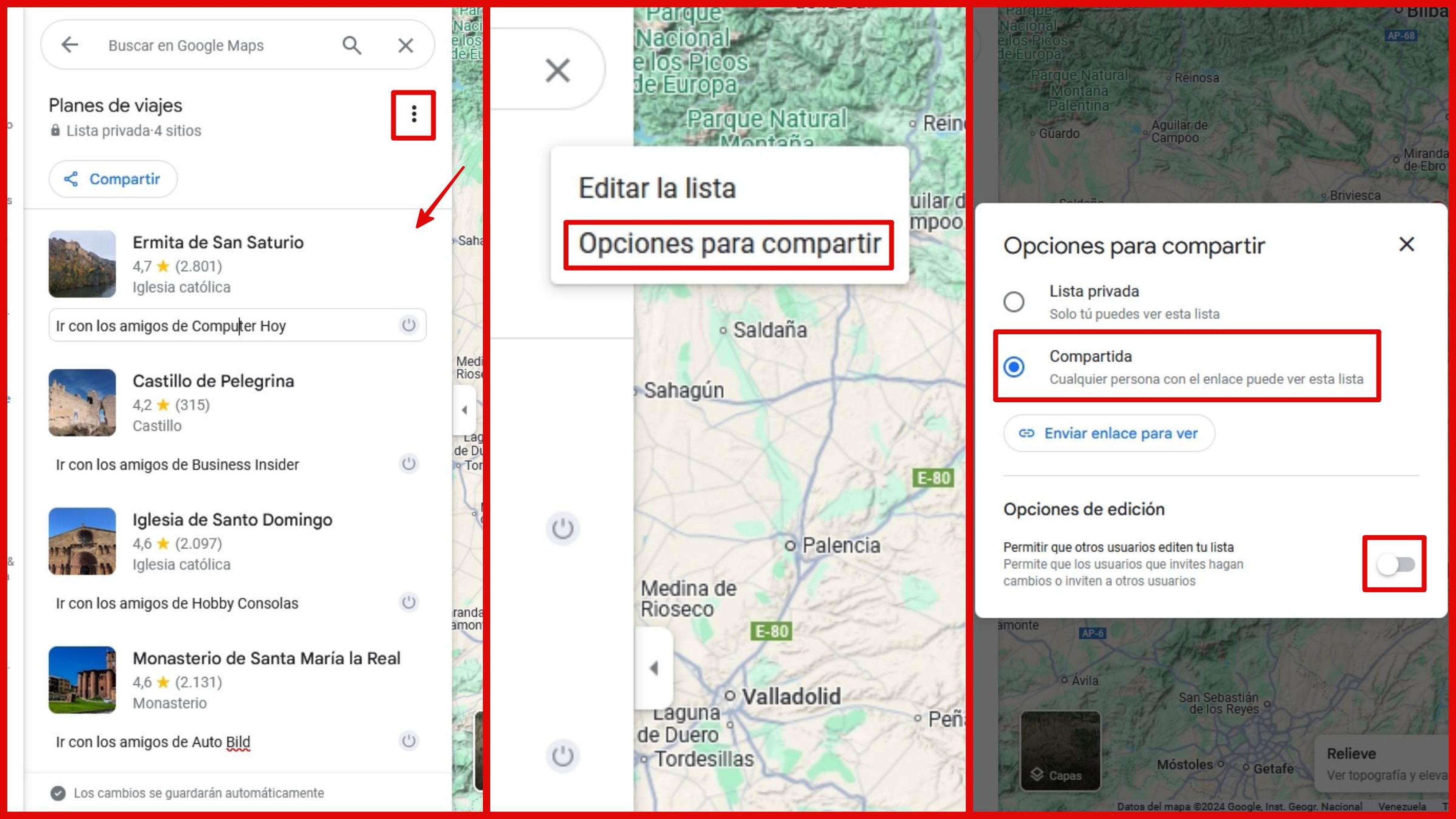Viewport: 1456px width, 819px height.
Task: Click note field 'Ir con los amigos de Computer Hoy'
Action: (237, 326)
